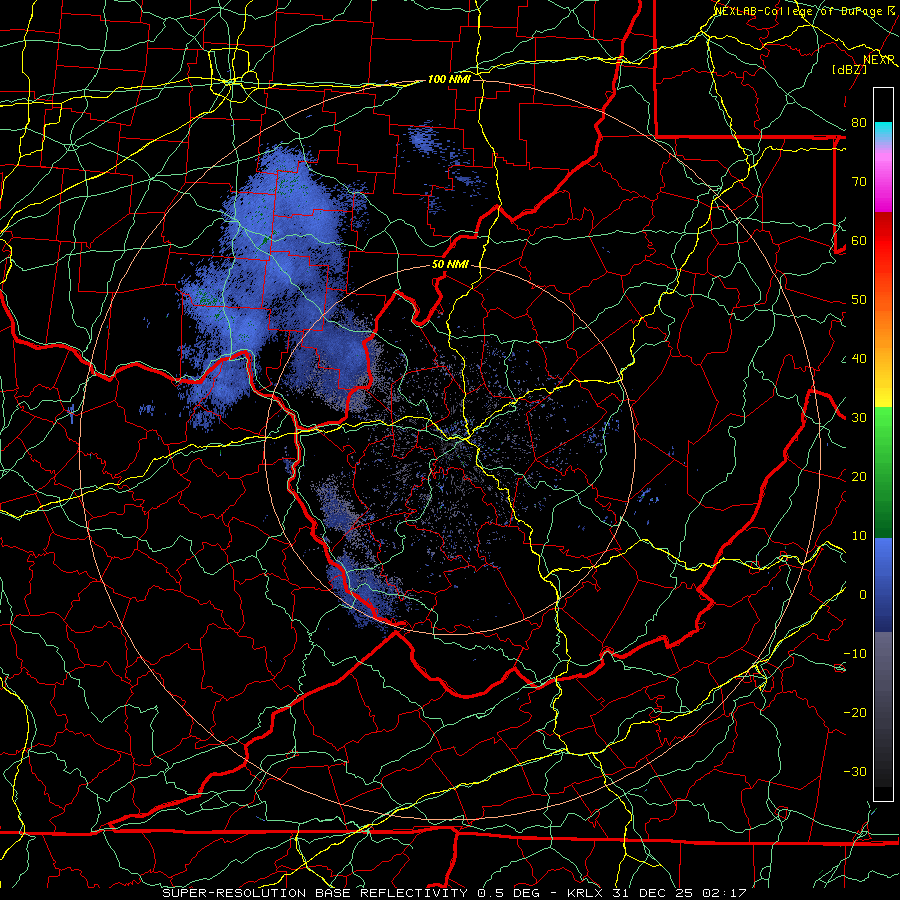Click the cyan band of the color scale

tap(883, 131)
